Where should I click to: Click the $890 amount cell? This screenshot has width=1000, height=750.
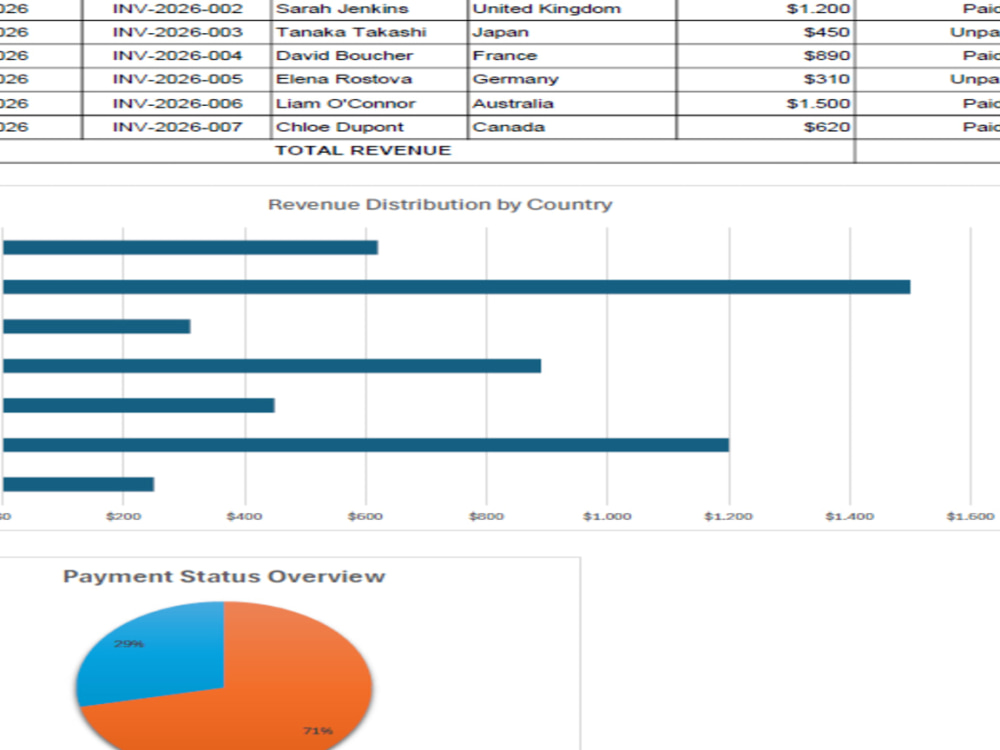765,55
